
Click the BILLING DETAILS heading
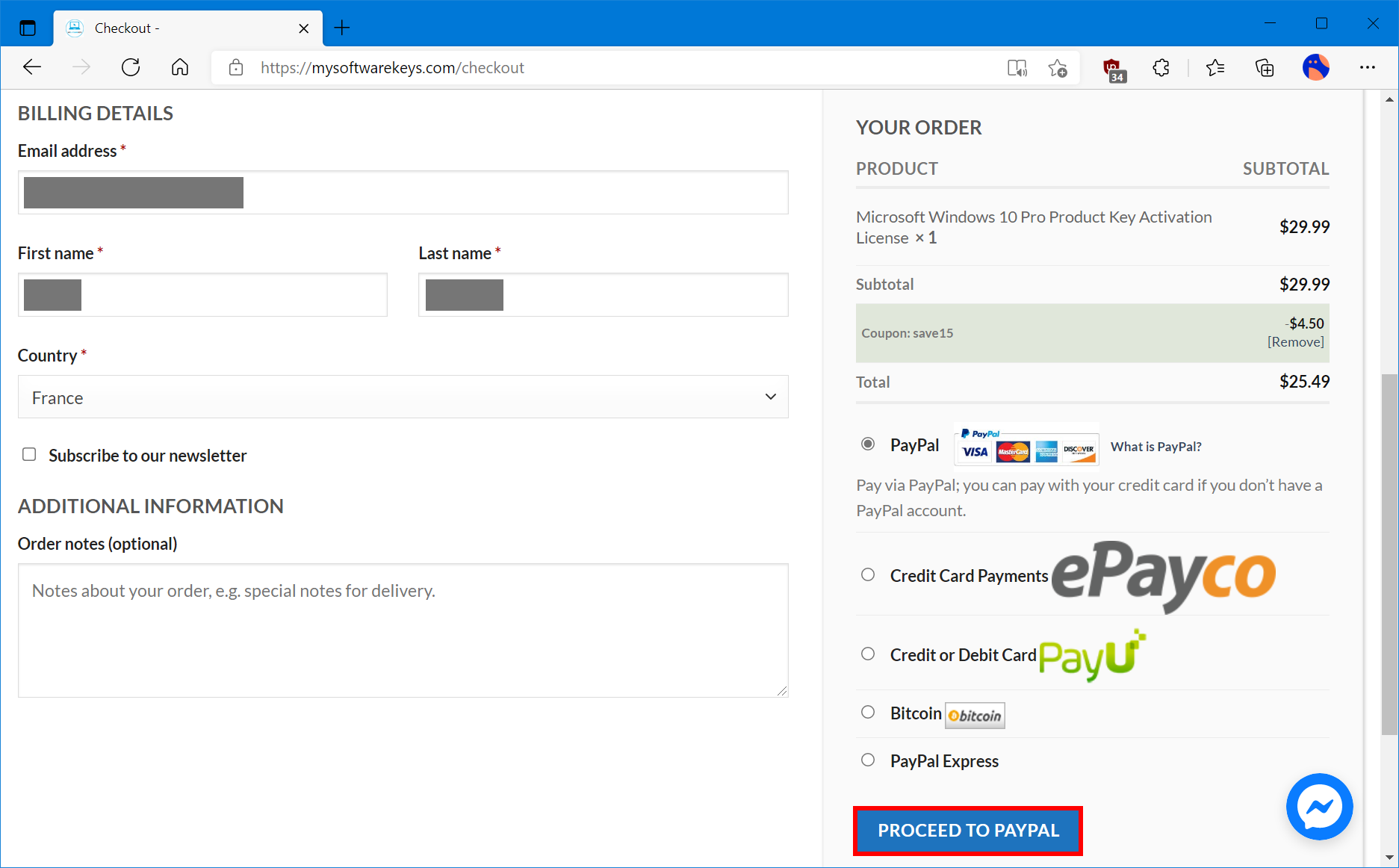click(x=96, y=114)
